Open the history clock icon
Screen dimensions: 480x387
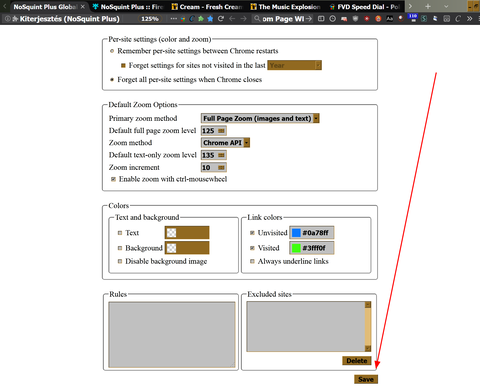click(332, 19)
